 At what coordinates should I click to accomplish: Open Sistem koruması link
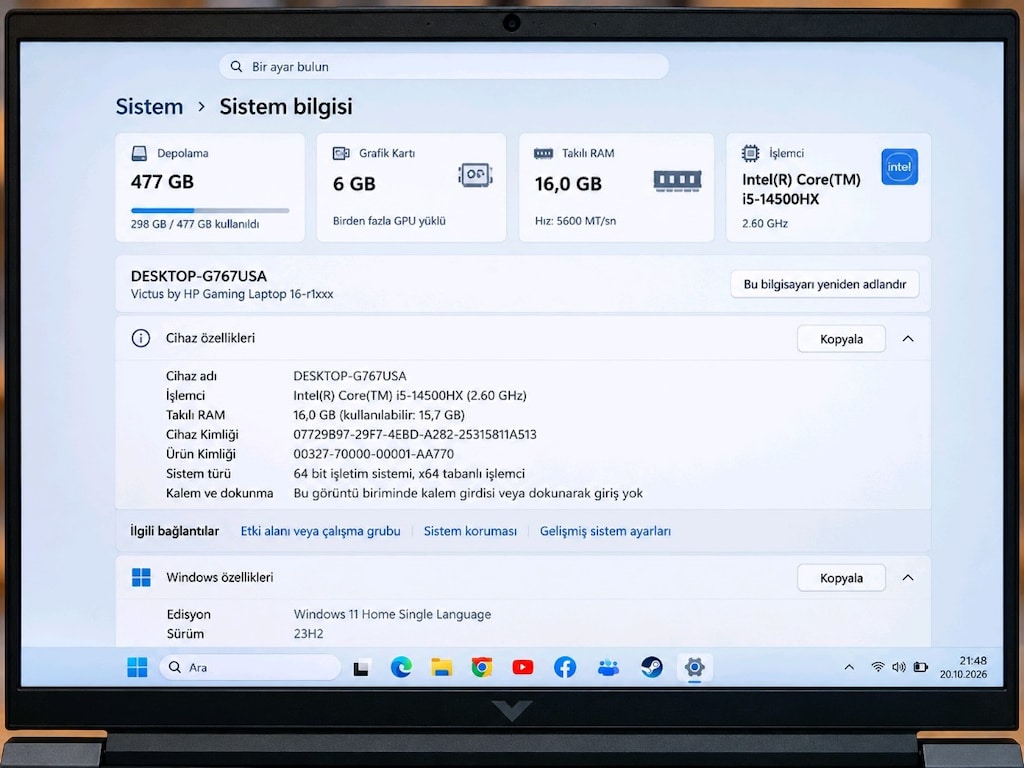(x=470, y=531)
